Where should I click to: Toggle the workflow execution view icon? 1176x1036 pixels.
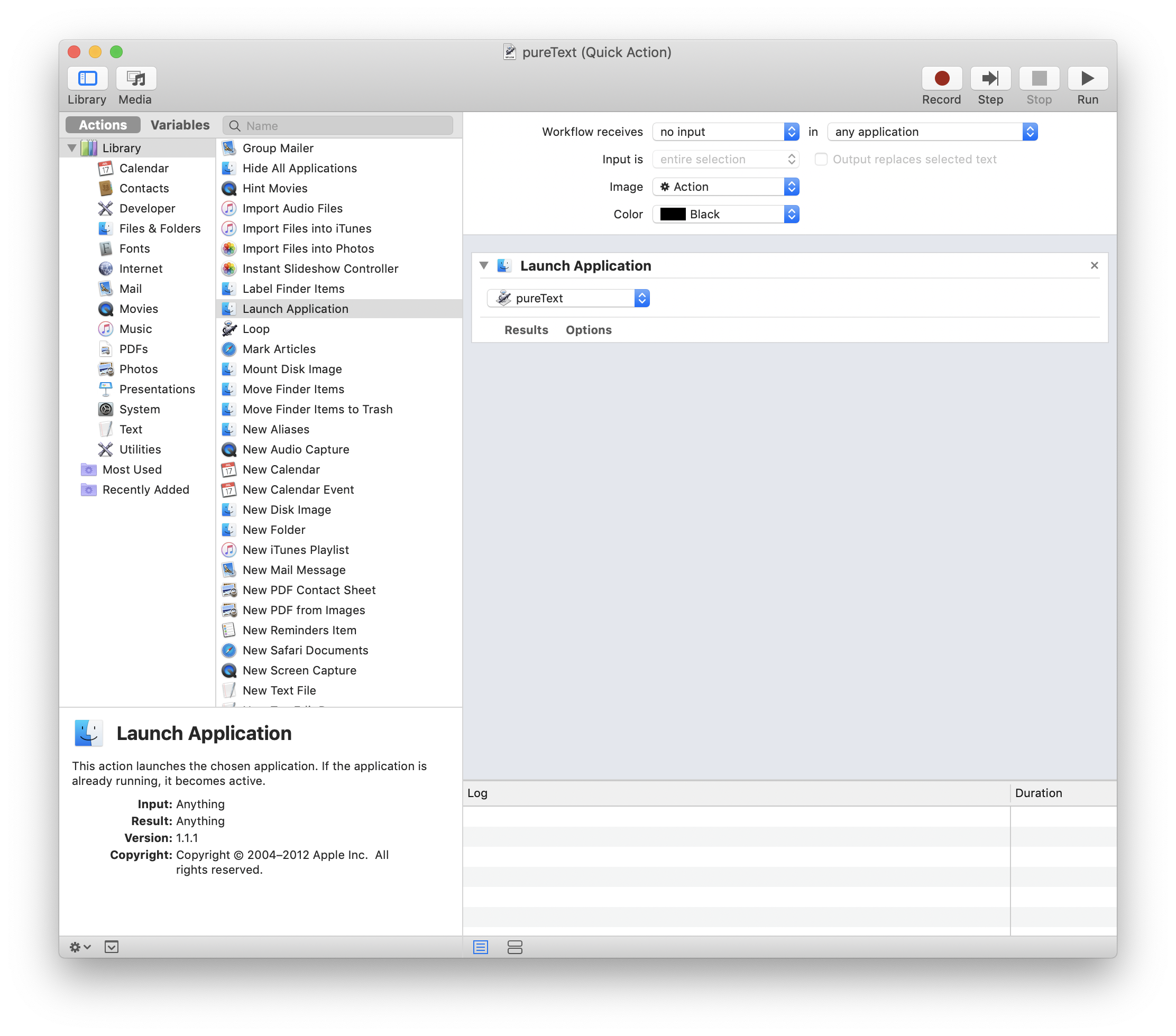pos(514,947)
